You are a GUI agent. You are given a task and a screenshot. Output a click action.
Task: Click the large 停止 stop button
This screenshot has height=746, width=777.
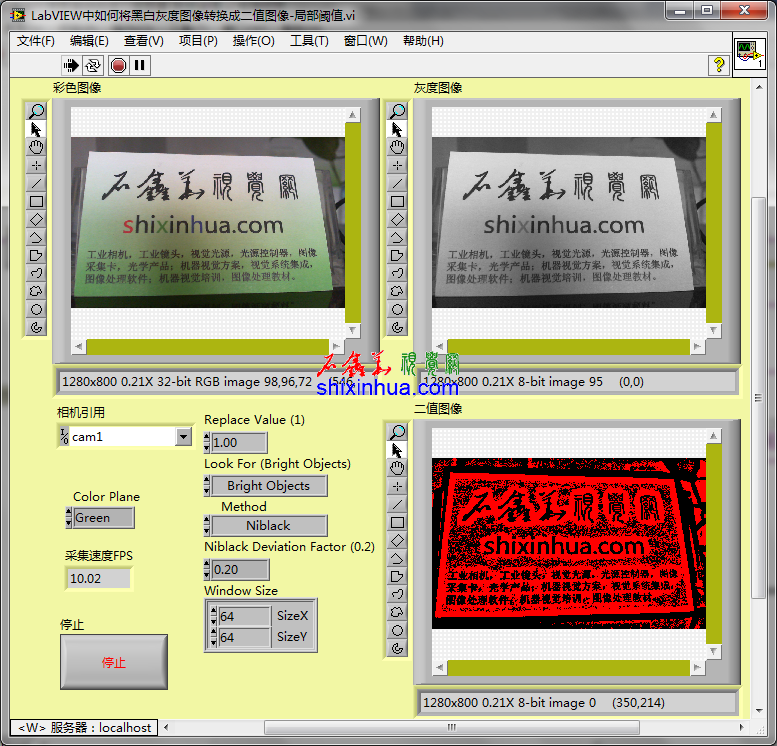(114, 662)
